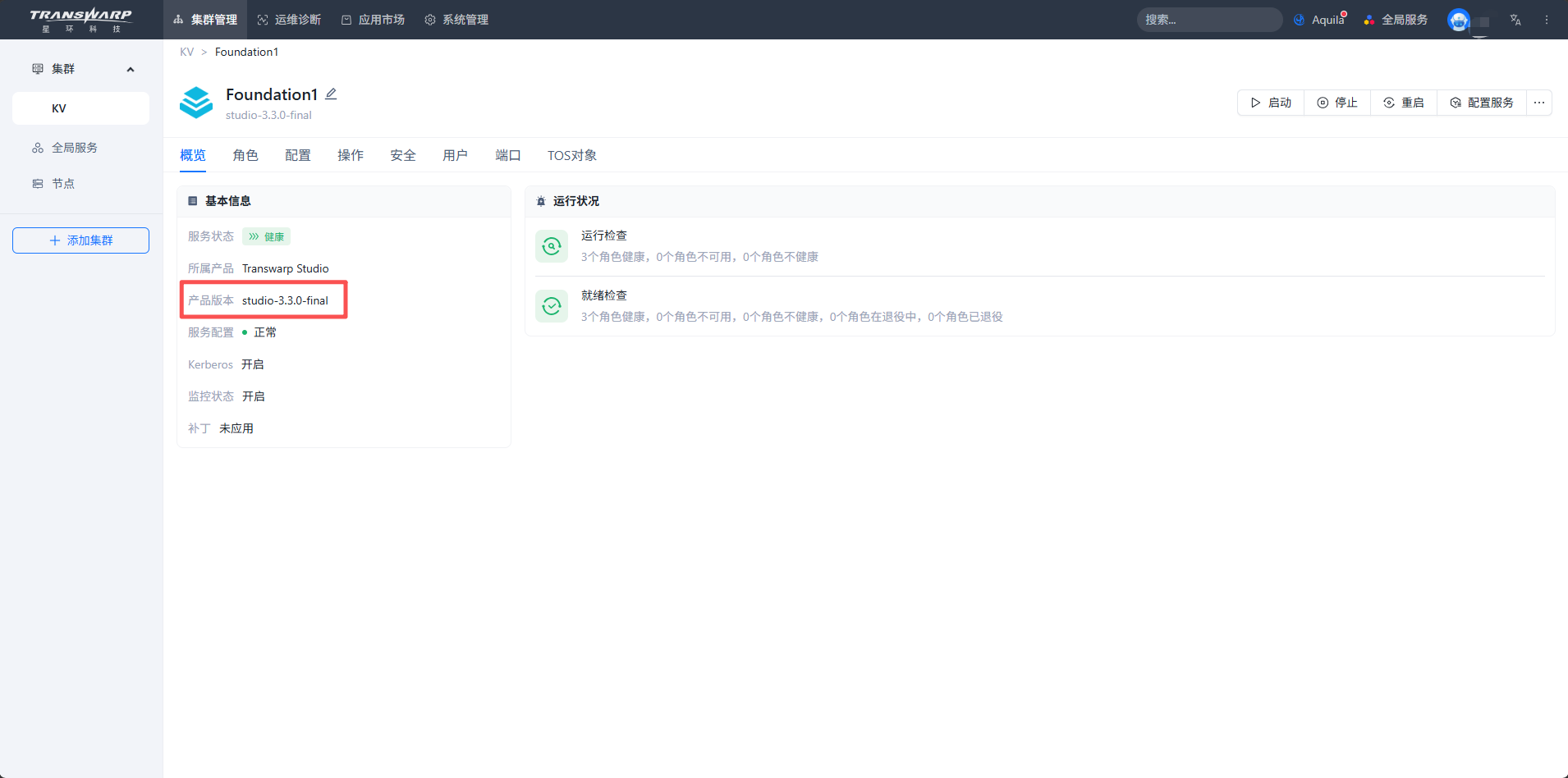The height and width of the screenshot is (778, 1568).
Task: Click the Transwarp logo
Action: (x=80, y=20)
